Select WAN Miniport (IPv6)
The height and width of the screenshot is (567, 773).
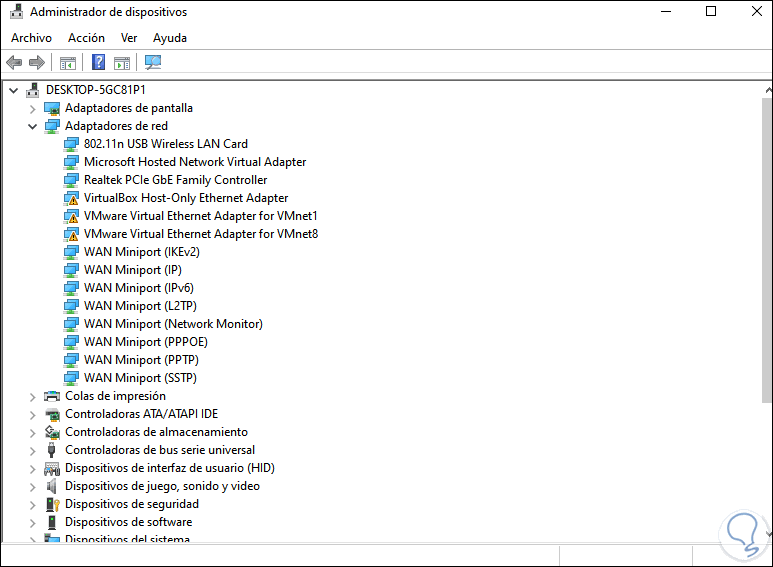pos(139,288)
